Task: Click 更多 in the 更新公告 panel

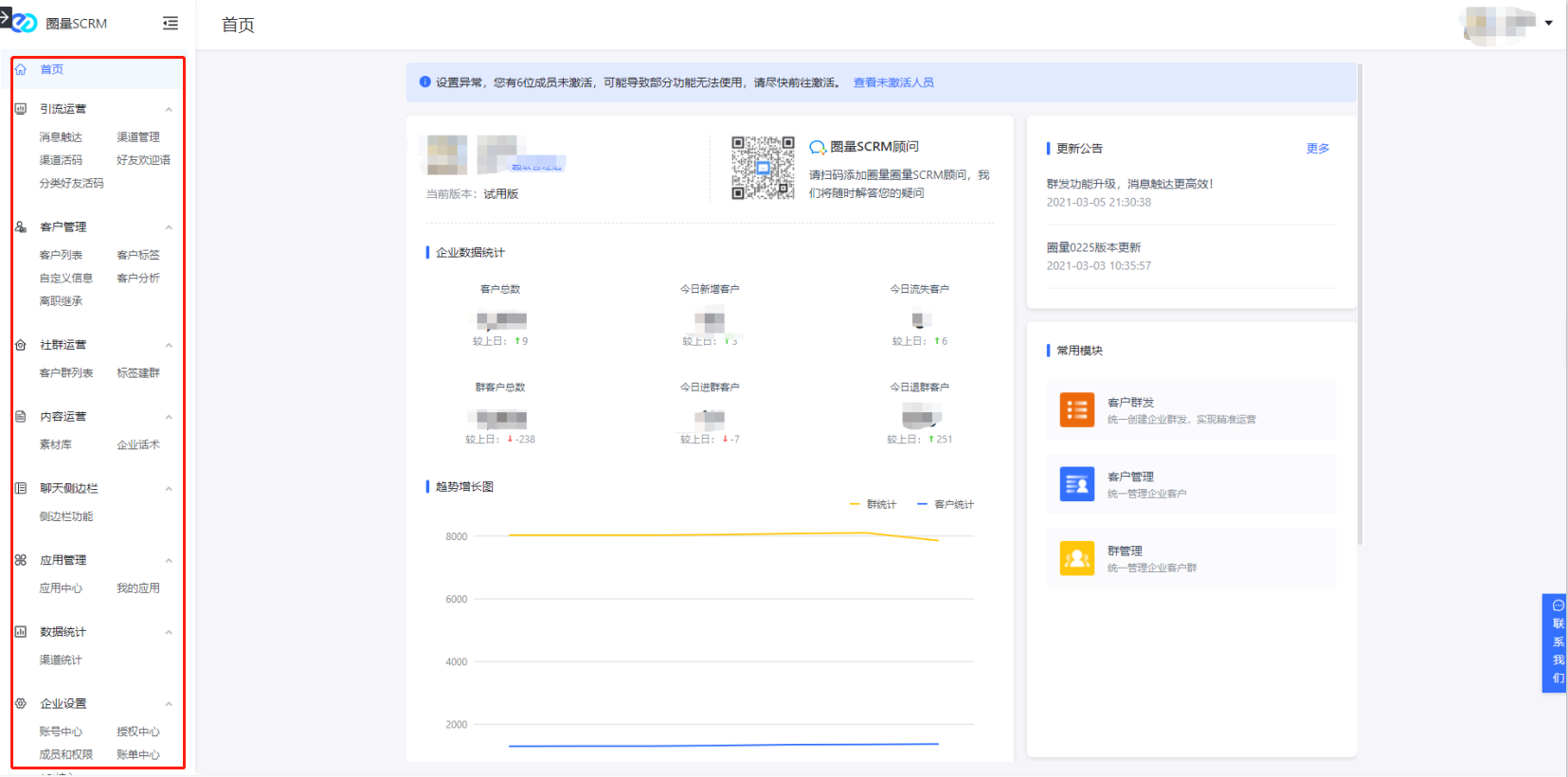Action: coord(1317,149)
